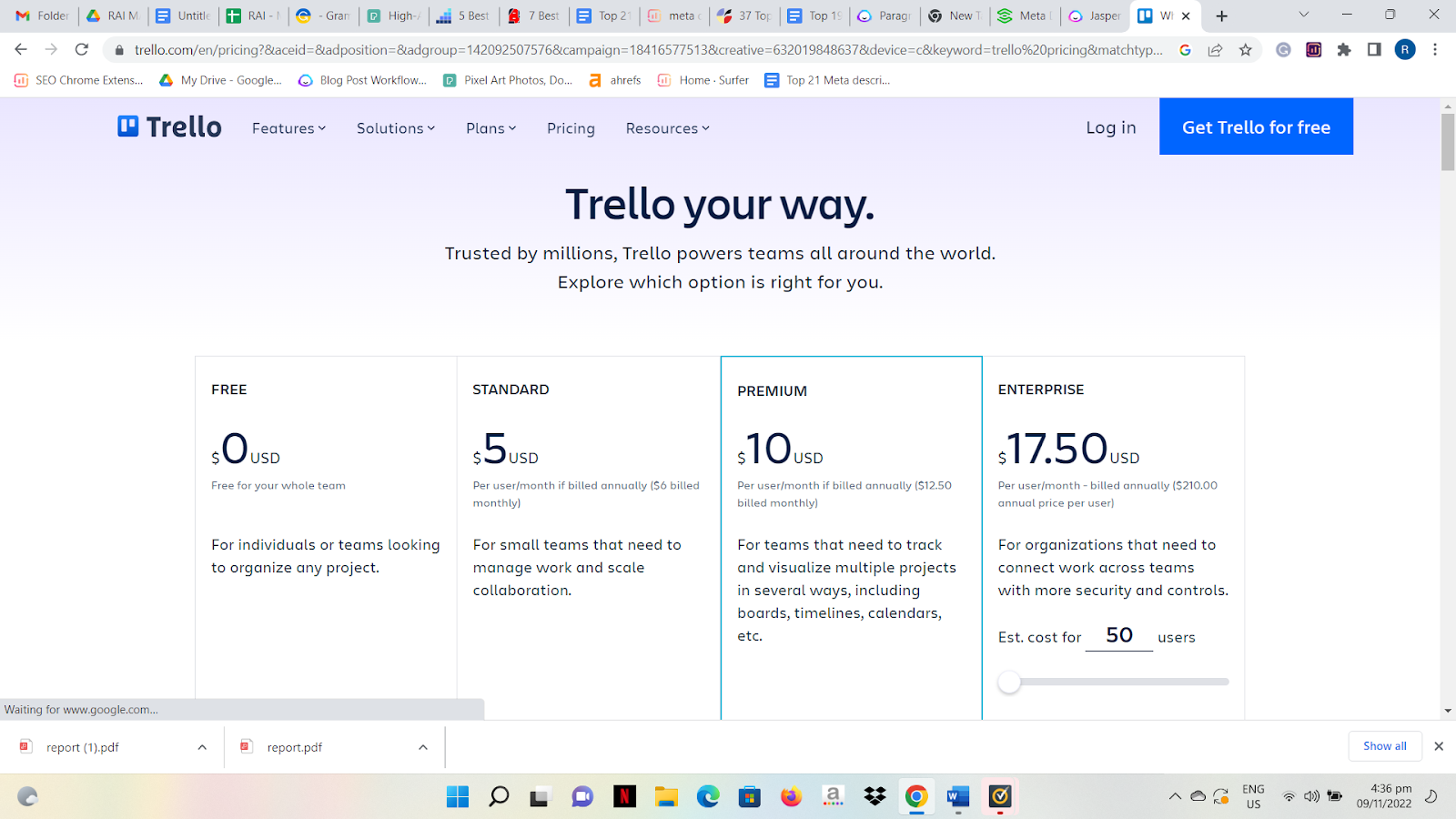Open the Pricing navigation link
Viewport: 1456px width, 819px height.
tap(571, 128)
